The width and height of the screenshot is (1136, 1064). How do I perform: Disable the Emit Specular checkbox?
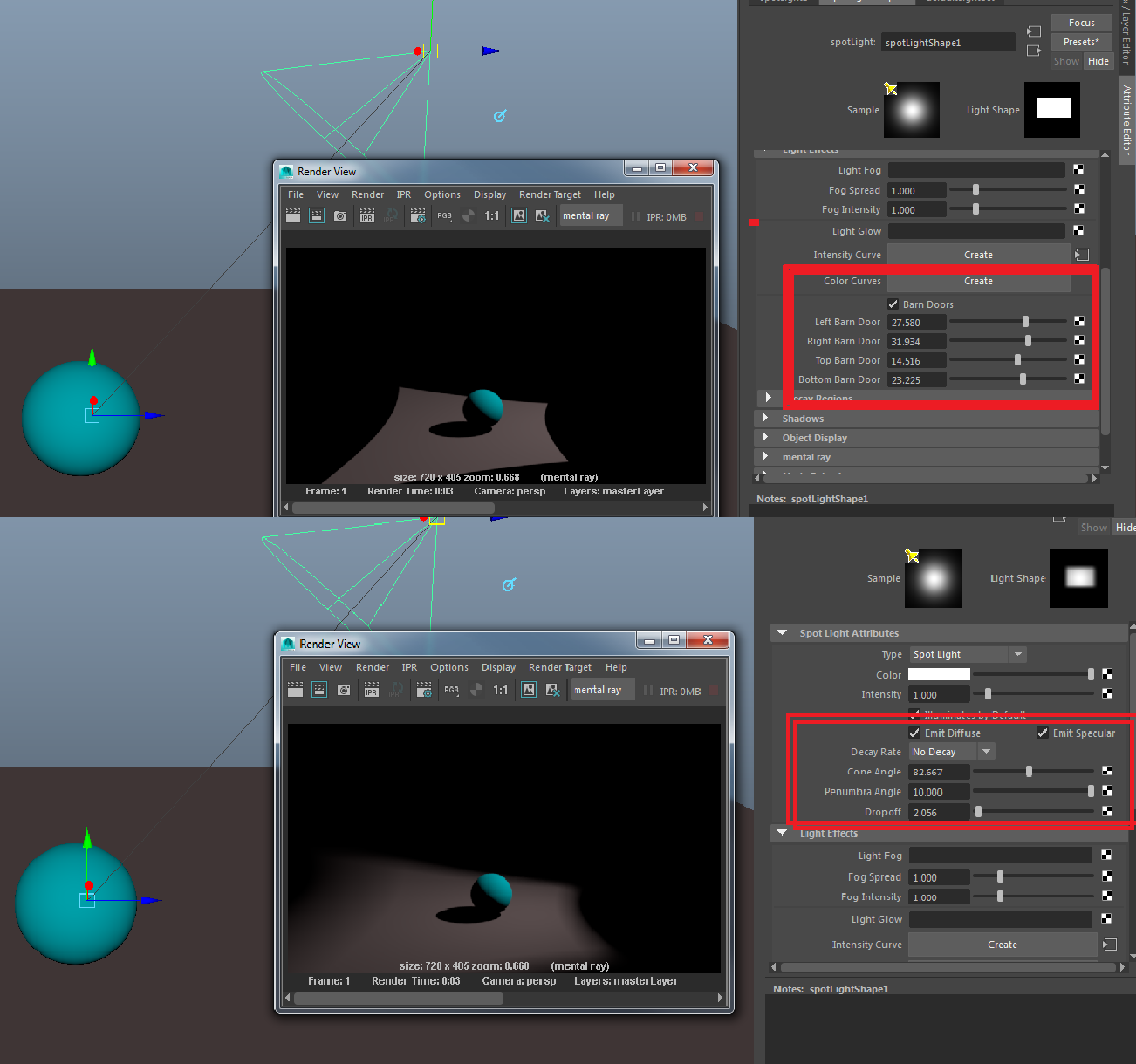click(x=1043, y=733)
